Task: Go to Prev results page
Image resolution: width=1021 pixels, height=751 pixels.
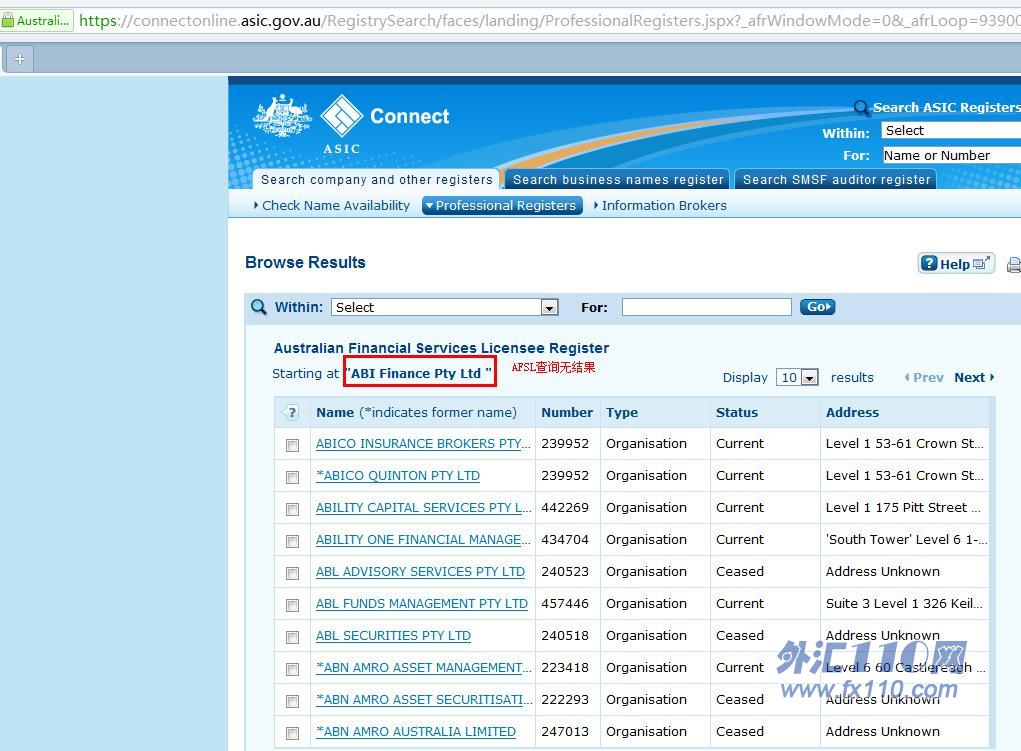Action: tap(924, 377)
